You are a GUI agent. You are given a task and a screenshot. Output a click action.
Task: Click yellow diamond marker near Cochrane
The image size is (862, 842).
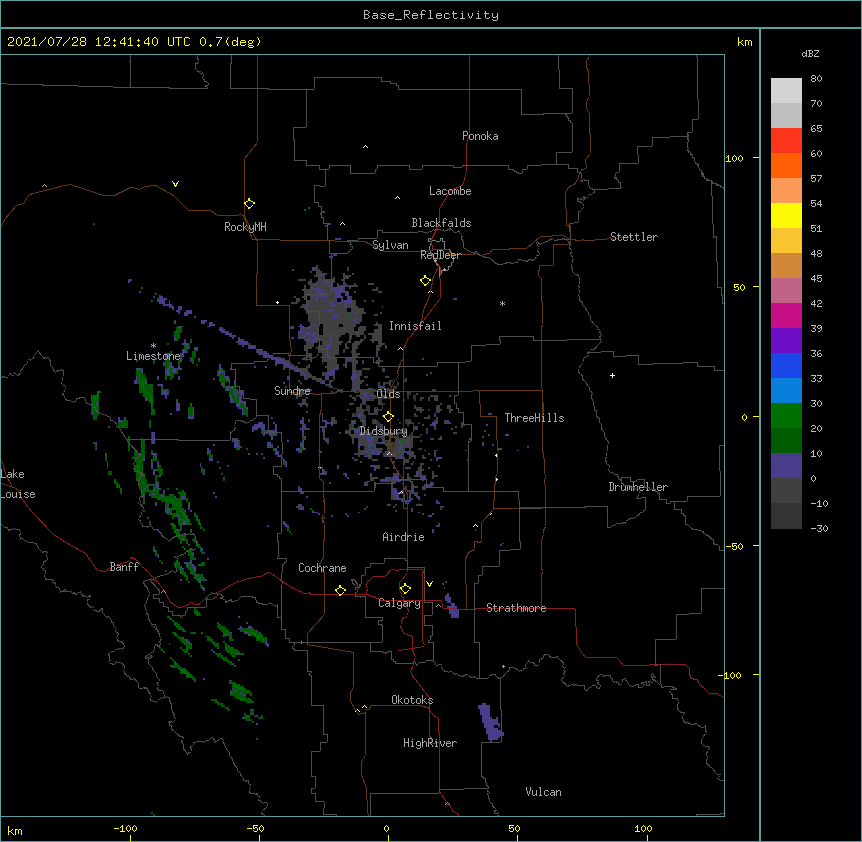[340, 590]
